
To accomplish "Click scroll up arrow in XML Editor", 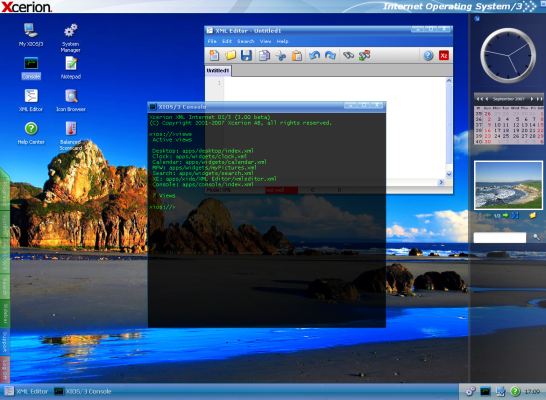I will (449, 81).
